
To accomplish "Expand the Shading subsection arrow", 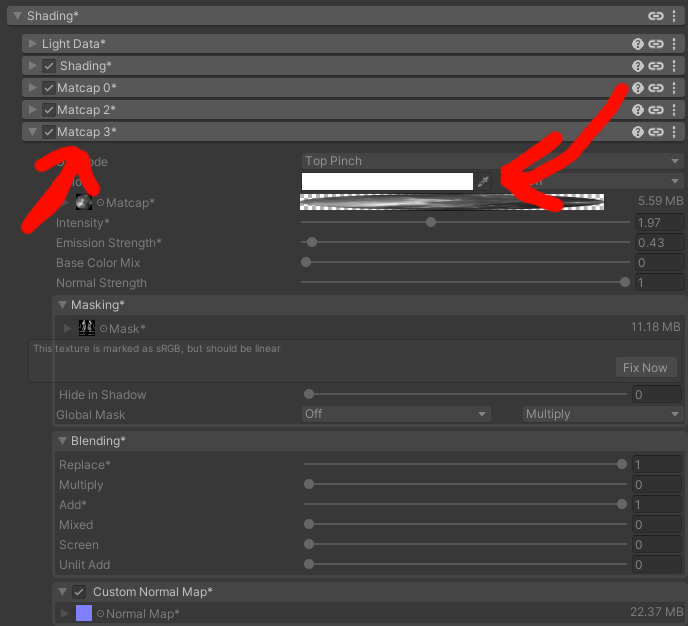I will pos(32,66).
